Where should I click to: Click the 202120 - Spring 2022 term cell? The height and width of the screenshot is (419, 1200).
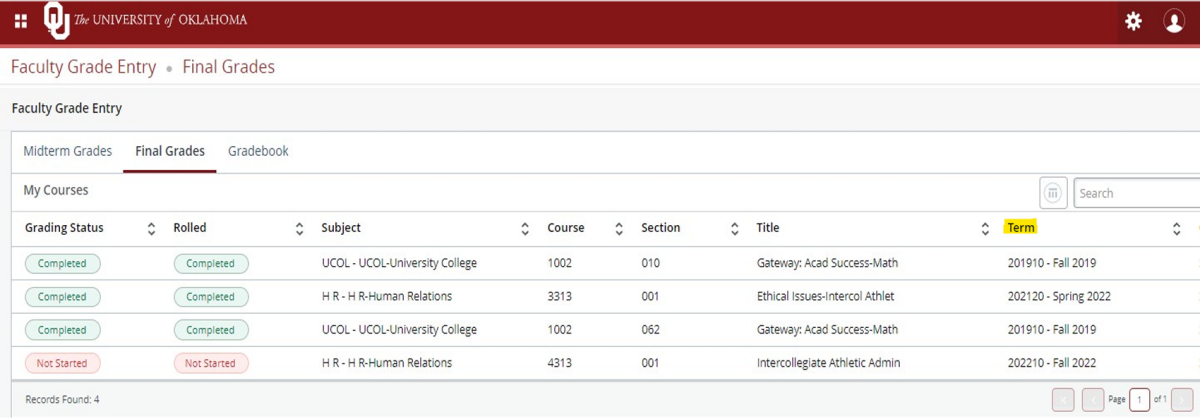[x=1059, y=297]
